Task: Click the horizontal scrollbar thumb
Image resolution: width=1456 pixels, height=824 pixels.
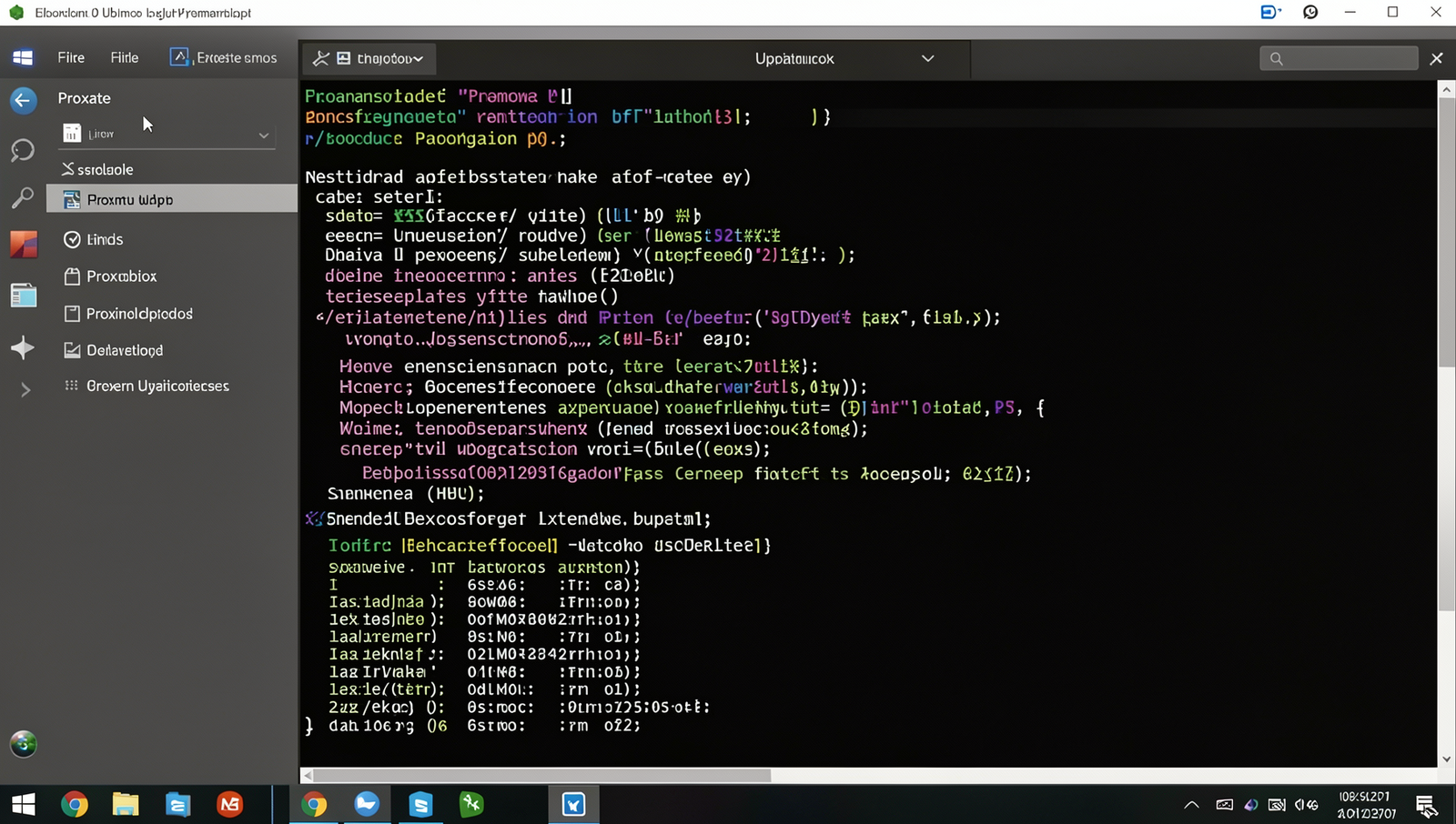Action: pos(542,776)
